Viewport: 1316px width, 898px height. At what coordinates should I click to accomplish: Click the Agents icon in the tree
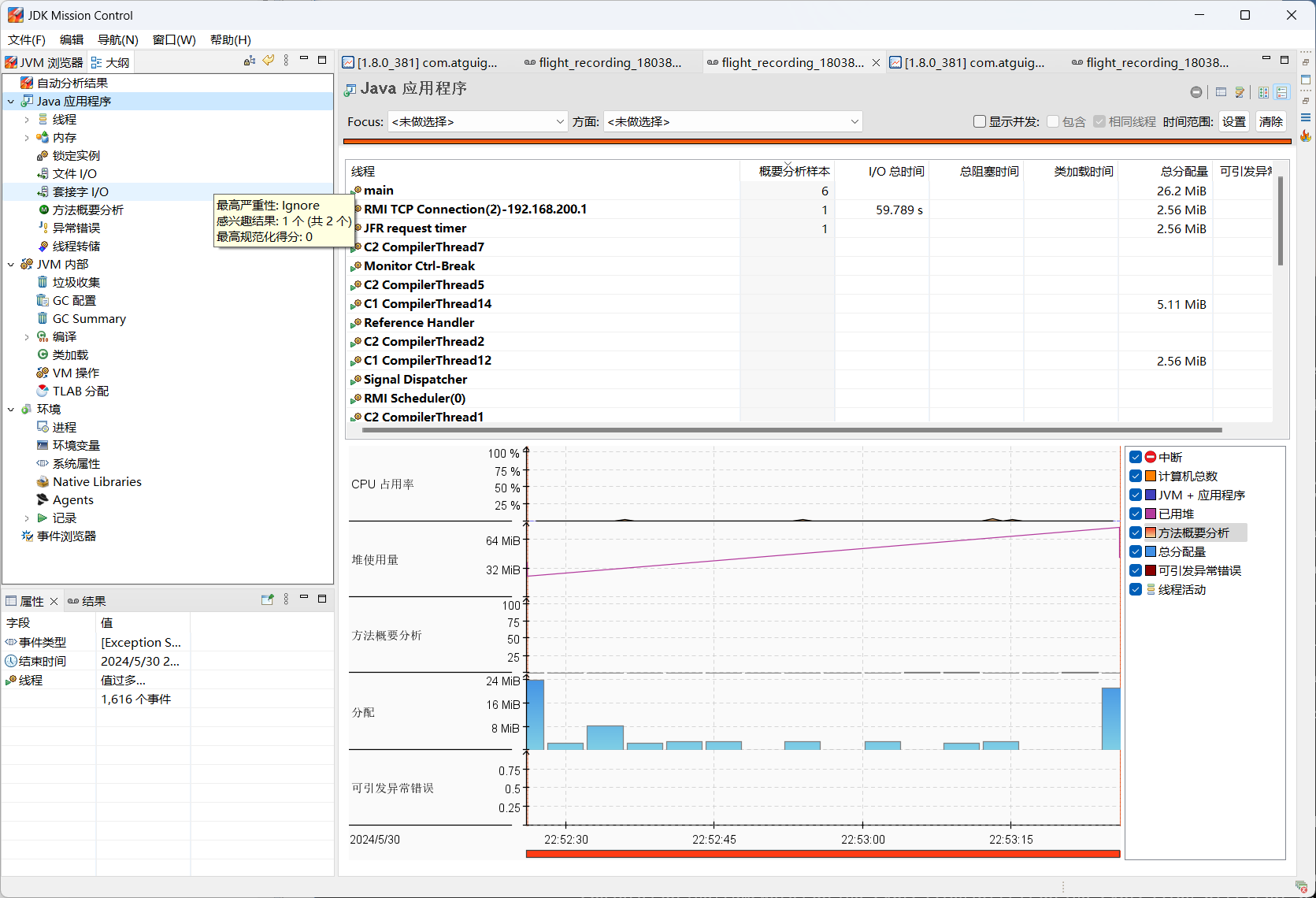[x=43, y=500]
